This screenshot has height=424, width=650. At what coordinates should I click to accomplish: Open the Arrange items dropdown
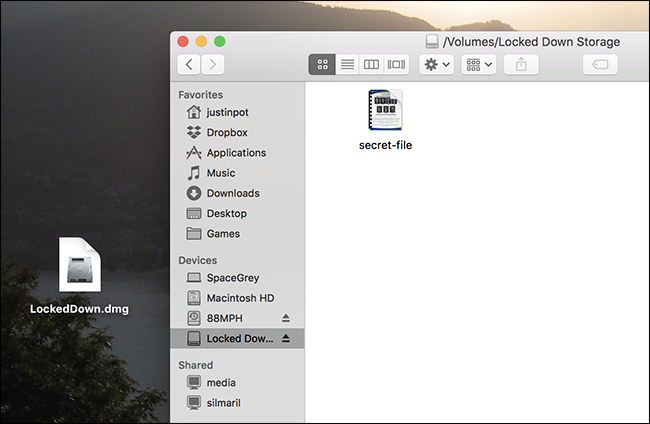(x=479, y=64)
